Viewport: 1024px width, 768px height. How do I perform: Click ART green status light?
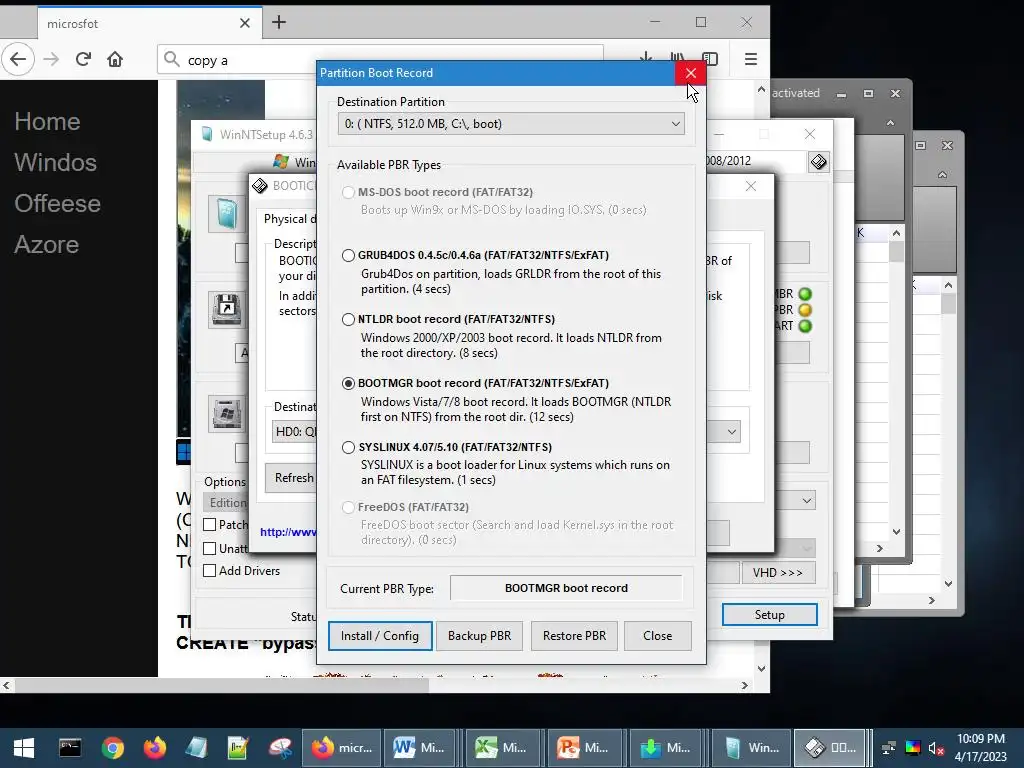point(805,326)
